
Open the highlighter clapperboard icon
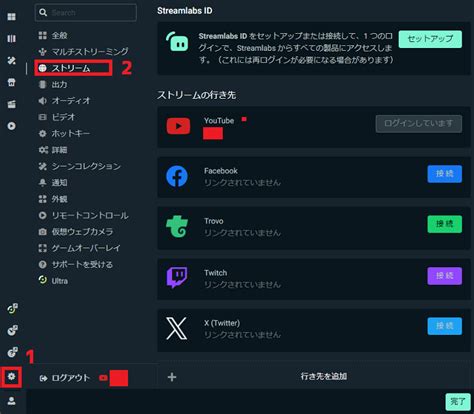coord(12,104)
